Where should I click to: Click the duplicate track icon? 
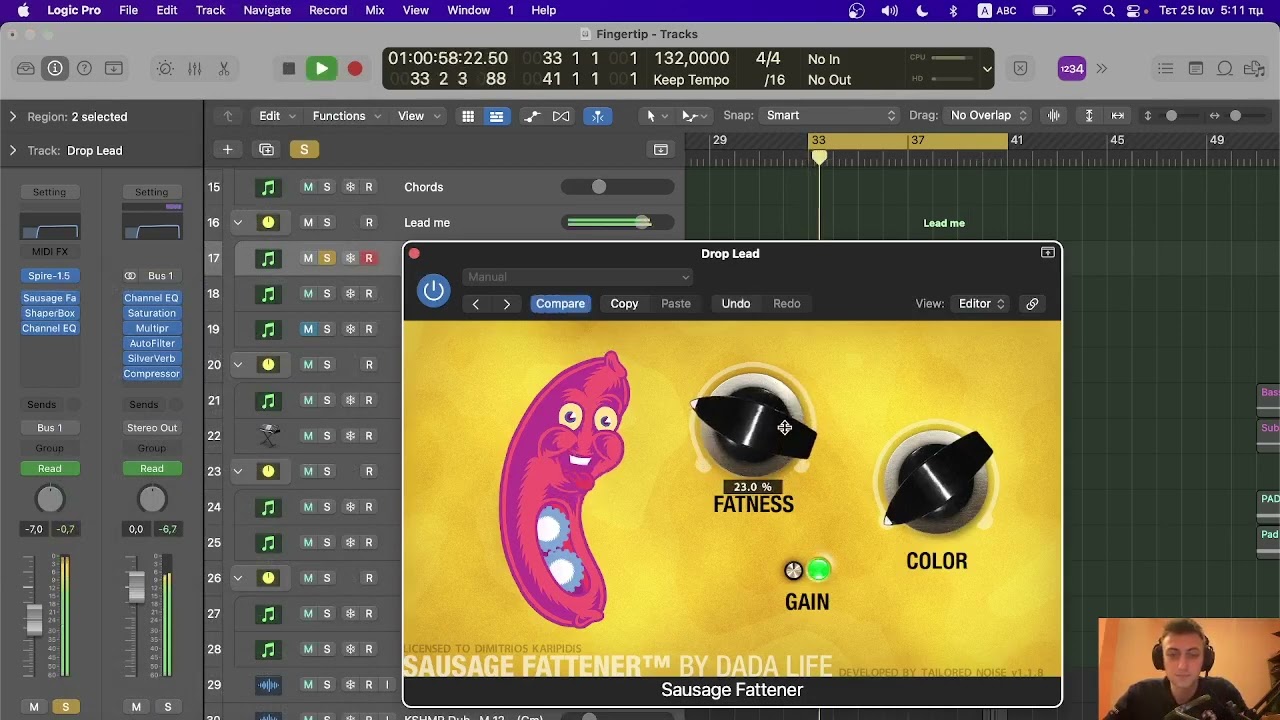click(266, 150)
